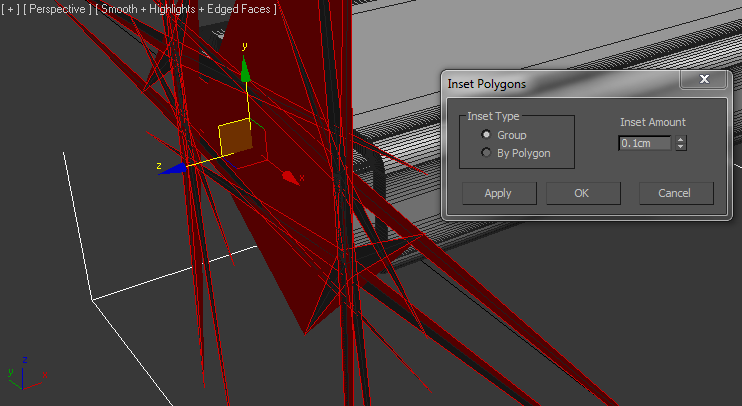The image size is (742, 406).
Task: Confirm the Inset Polygons dialog with OK
Action: pos(583,193)
